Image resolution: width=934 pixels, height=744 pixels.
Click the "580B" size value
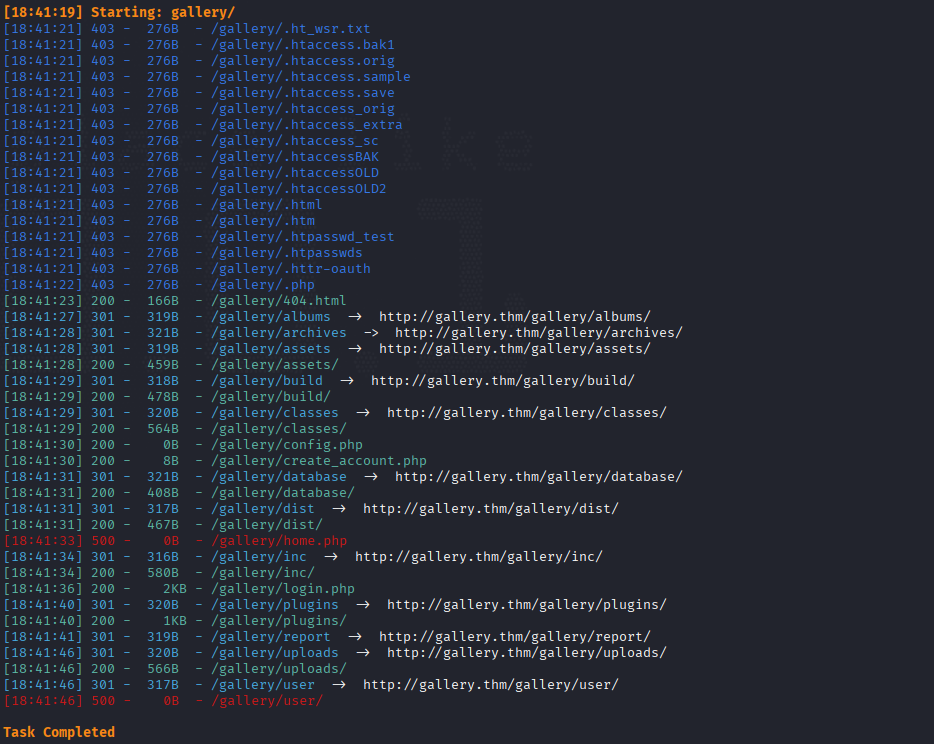[163, 573]
